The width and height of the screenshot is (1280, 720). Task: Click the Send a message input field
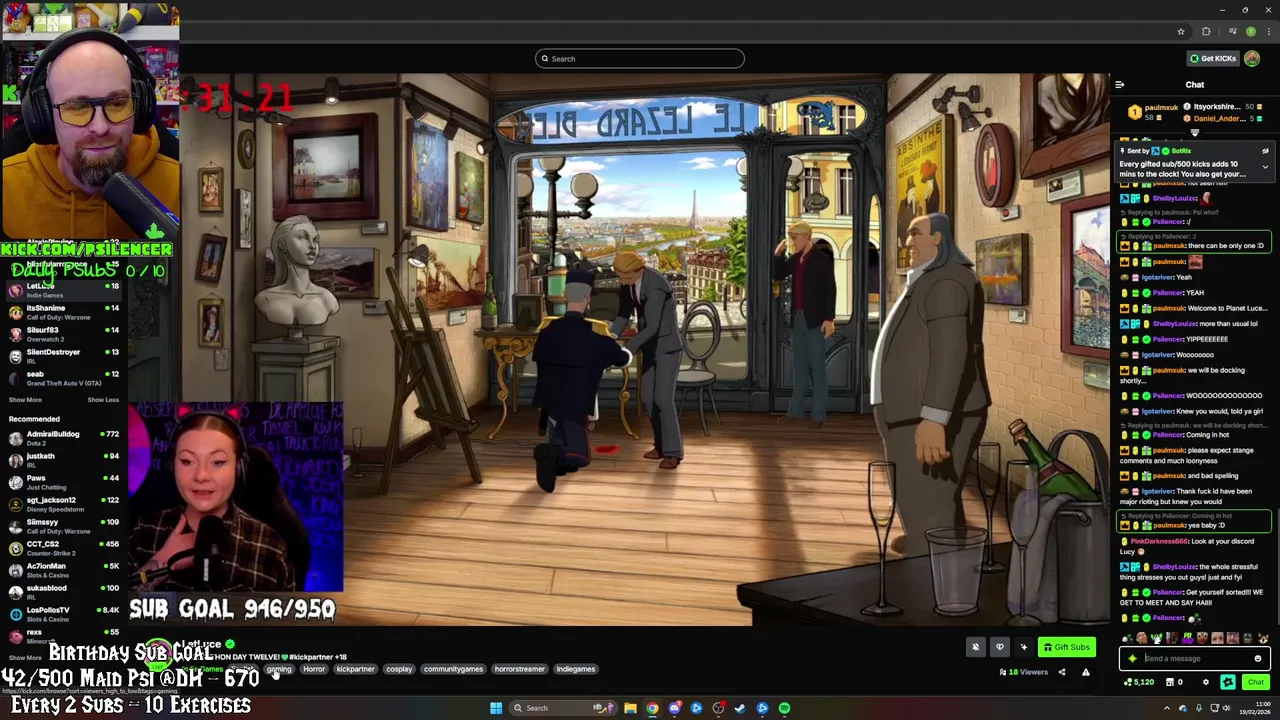1195,658
